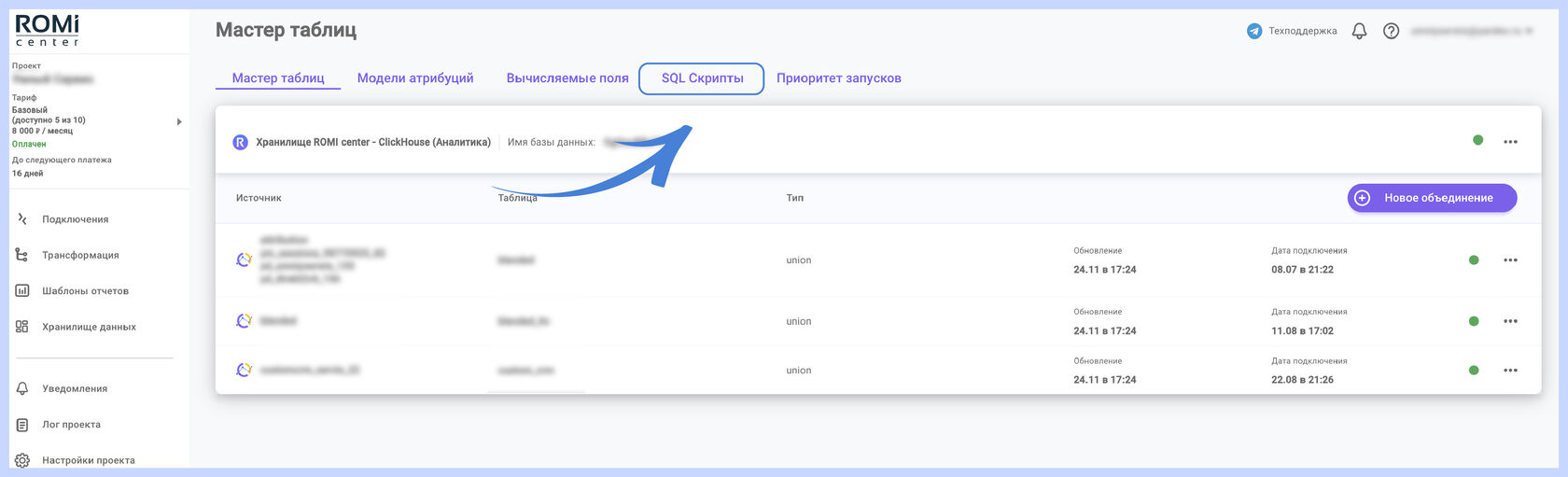
Task: Open Подключения in the sidebar
Action: coord(75,219)
